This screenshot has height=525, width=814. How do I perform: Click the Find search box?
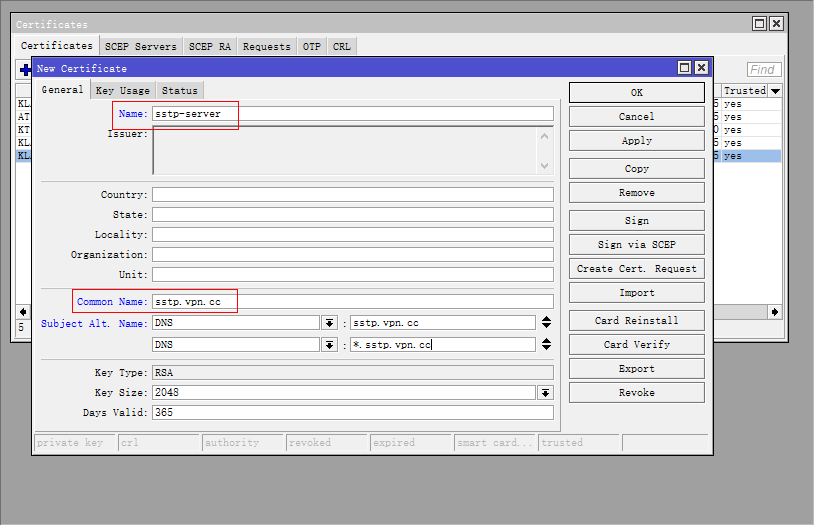coord(763,70)
